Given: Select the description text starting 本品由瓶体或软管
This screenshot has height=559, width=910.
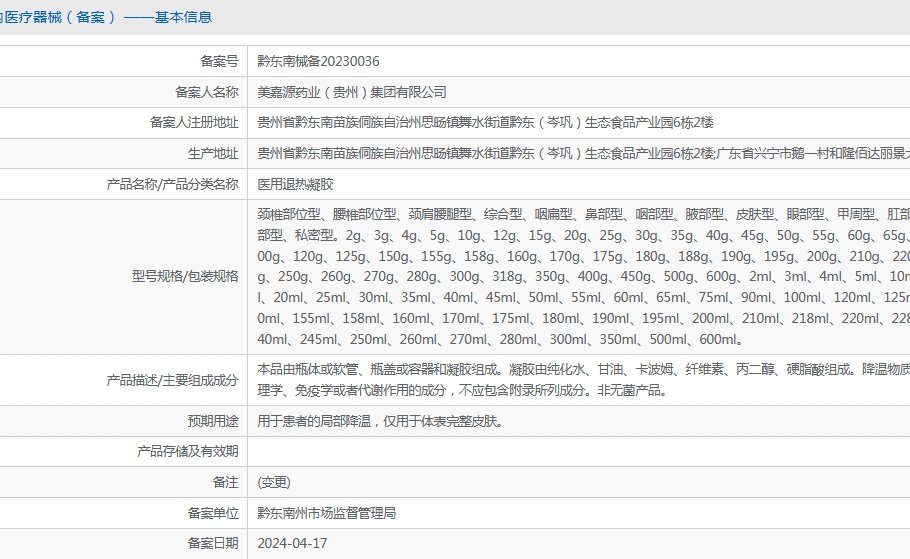Looking at the screenshot, I should [x=583, y=380].
